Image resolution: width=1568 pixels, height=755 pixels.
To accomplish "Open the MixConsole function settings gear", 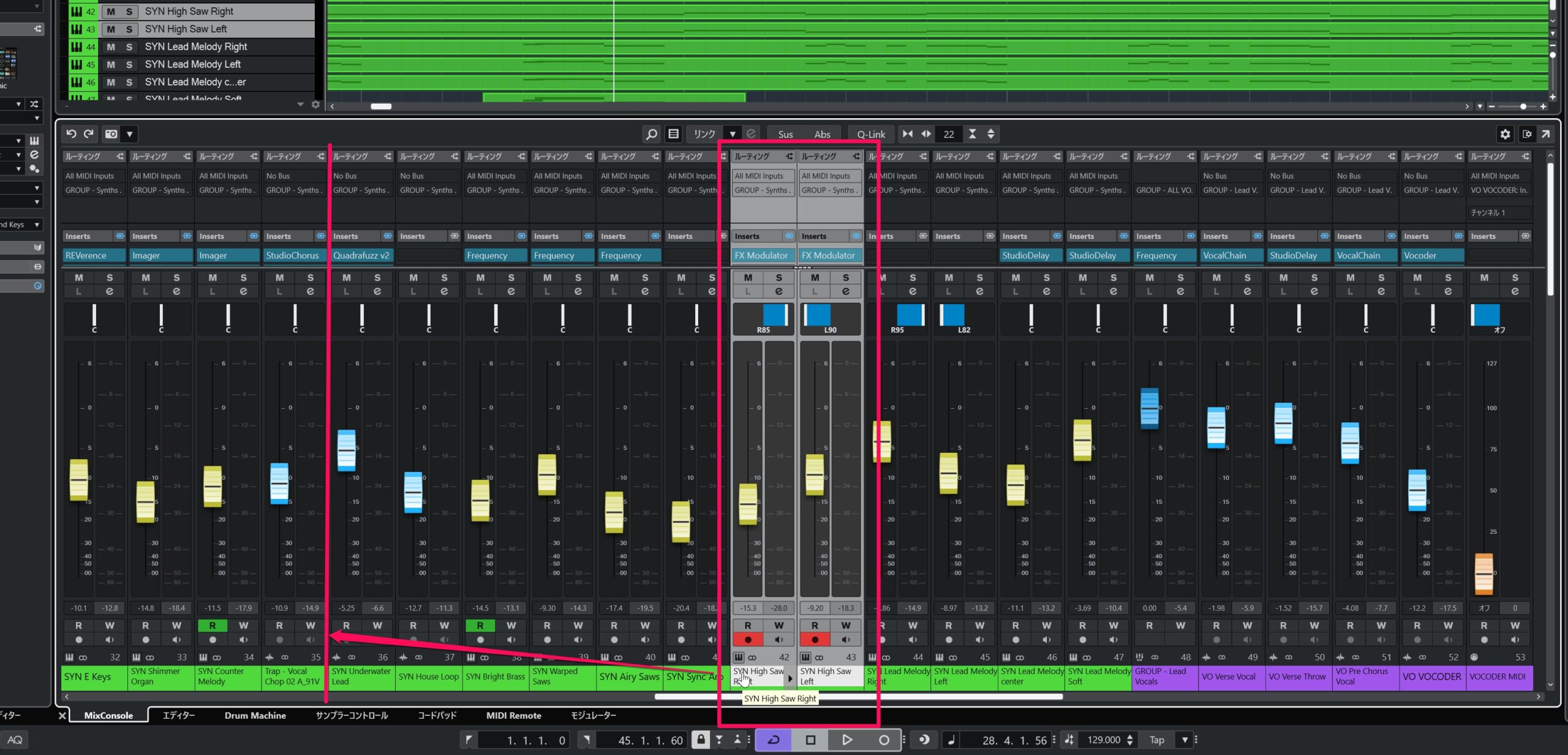I will (x=1505, y=134).
